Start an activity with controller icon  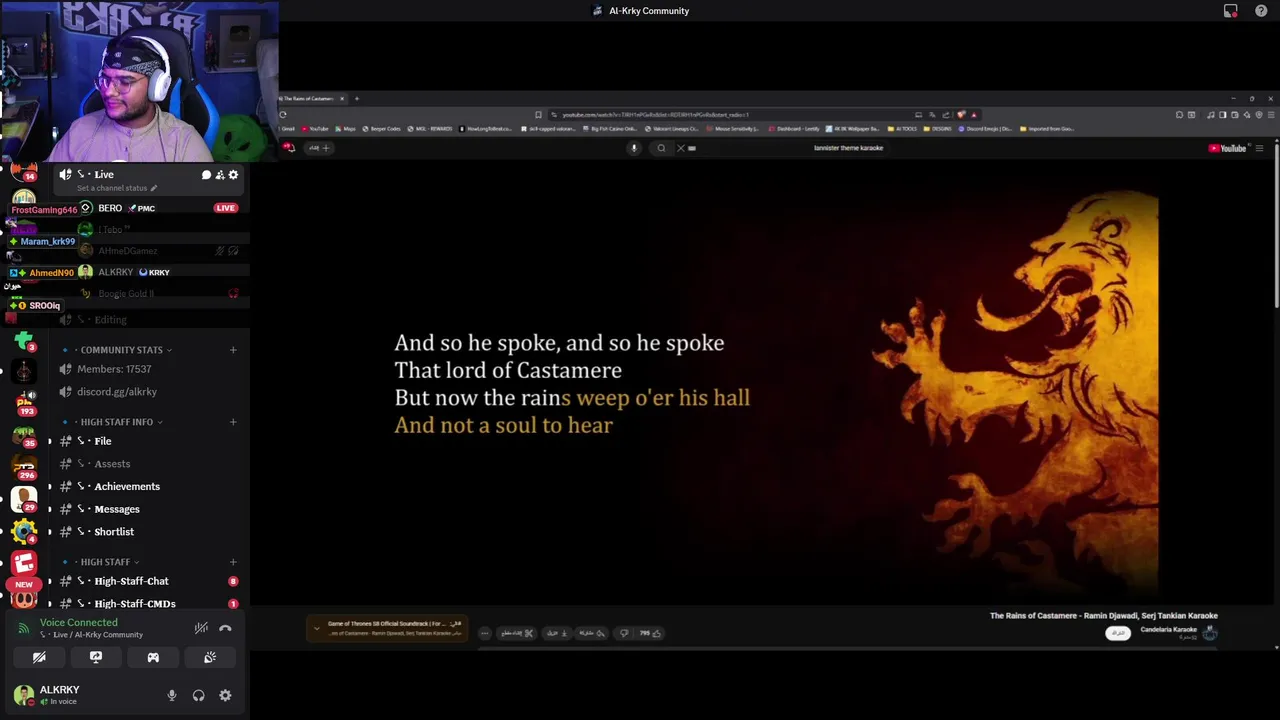pyautogui.click(x=153, y=657)
